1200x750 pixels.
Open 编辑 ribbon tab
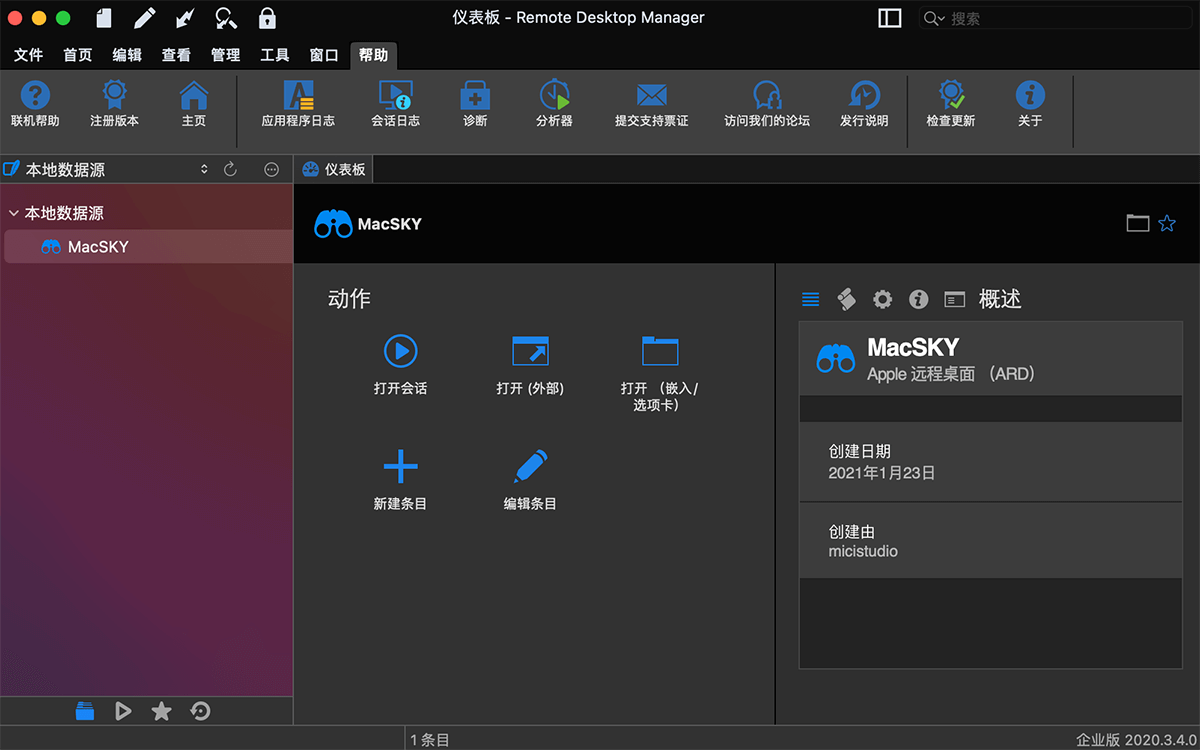(x=127, y=55)
